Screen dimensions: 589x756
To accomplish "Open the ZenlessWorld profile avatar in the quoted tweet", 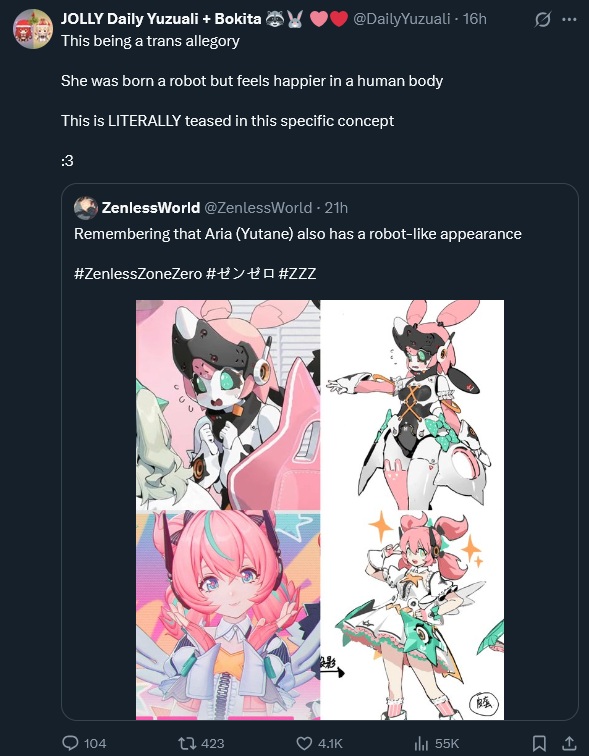I will coord(86,208).
